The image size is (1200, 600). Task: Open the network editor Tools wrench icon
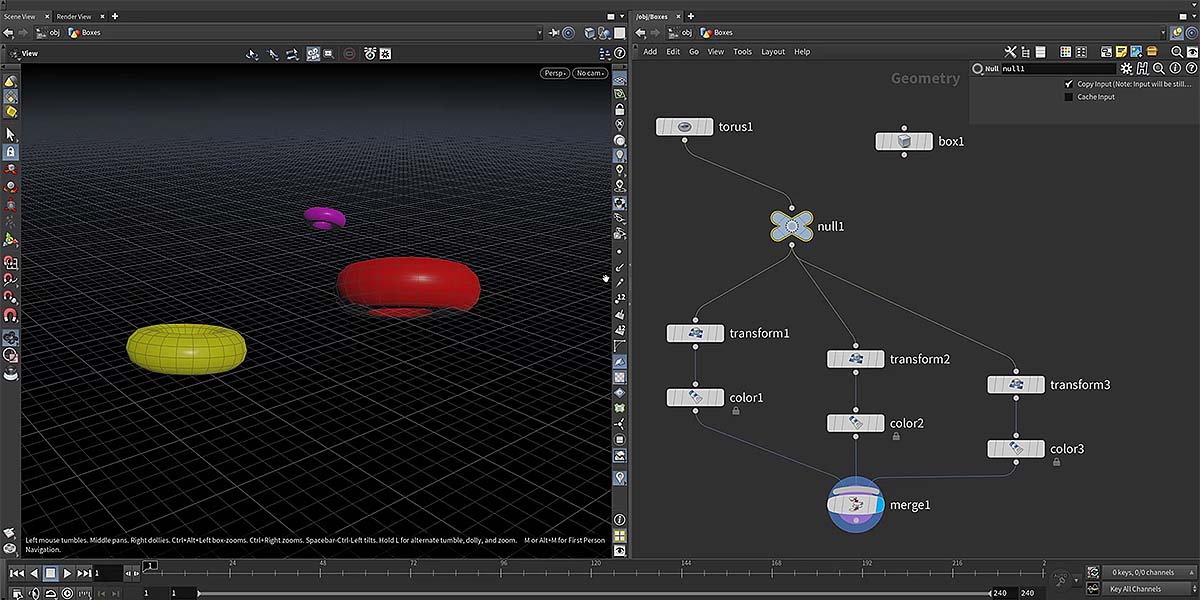[x=1010, y=52]
